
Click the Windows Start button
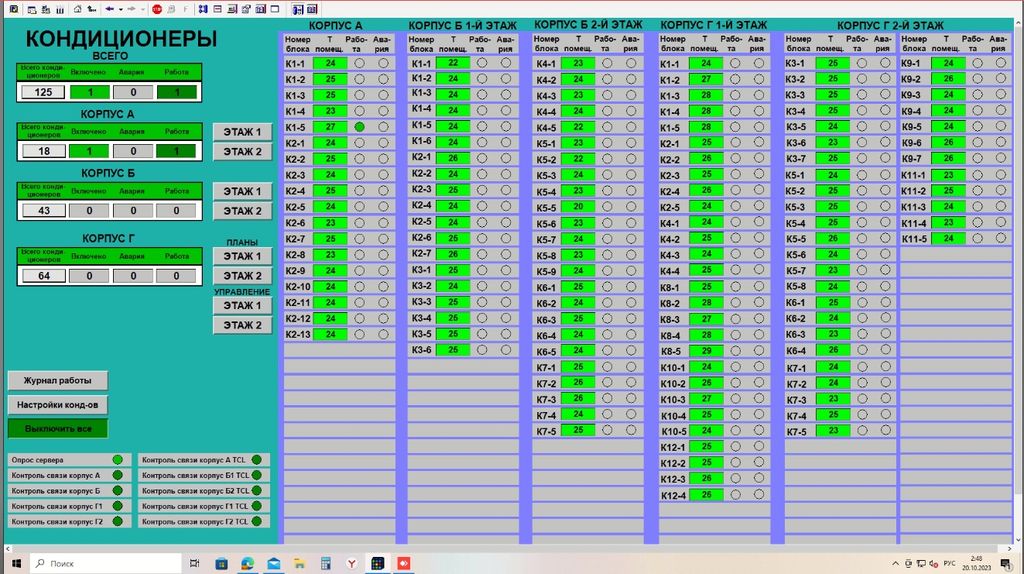pyautogui.click(x=15, y=563)
